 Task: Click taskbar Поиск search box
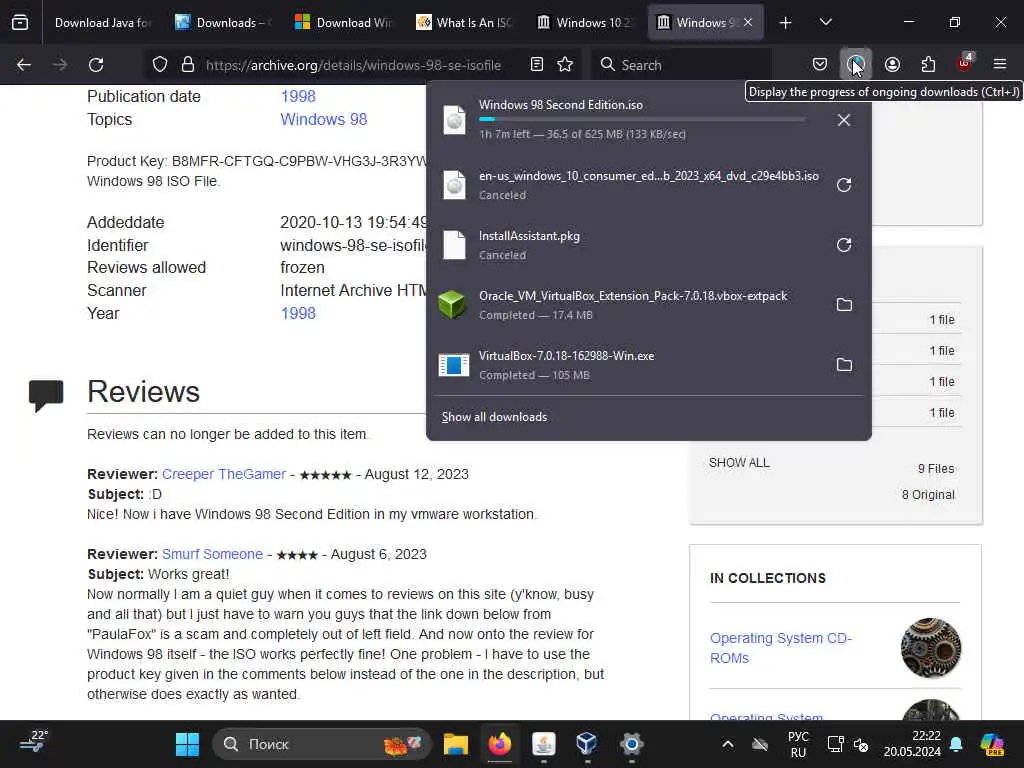[x=321, y=744]
